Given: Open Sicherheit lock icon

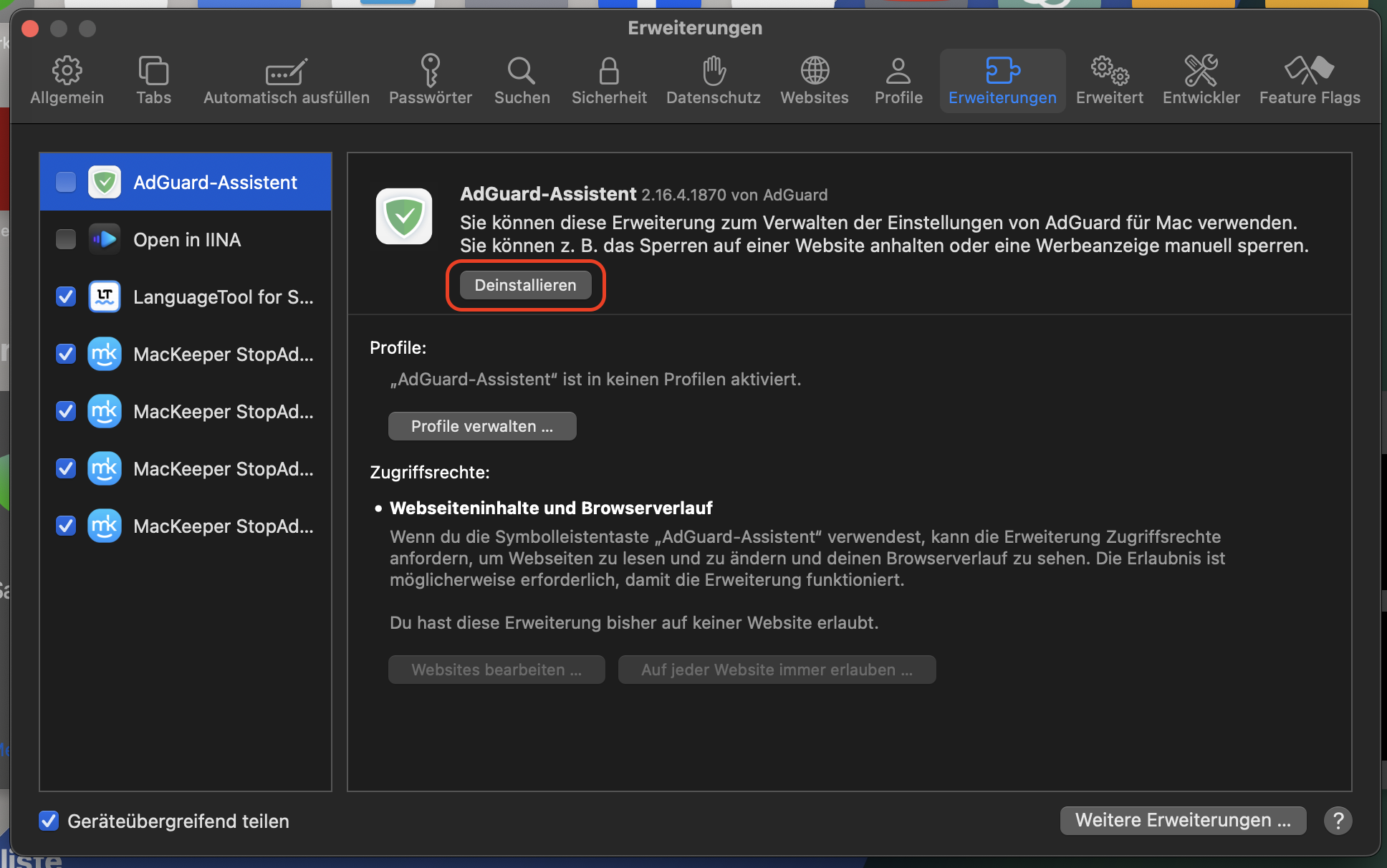Looking at the screenshot, I should coord(609,70).
